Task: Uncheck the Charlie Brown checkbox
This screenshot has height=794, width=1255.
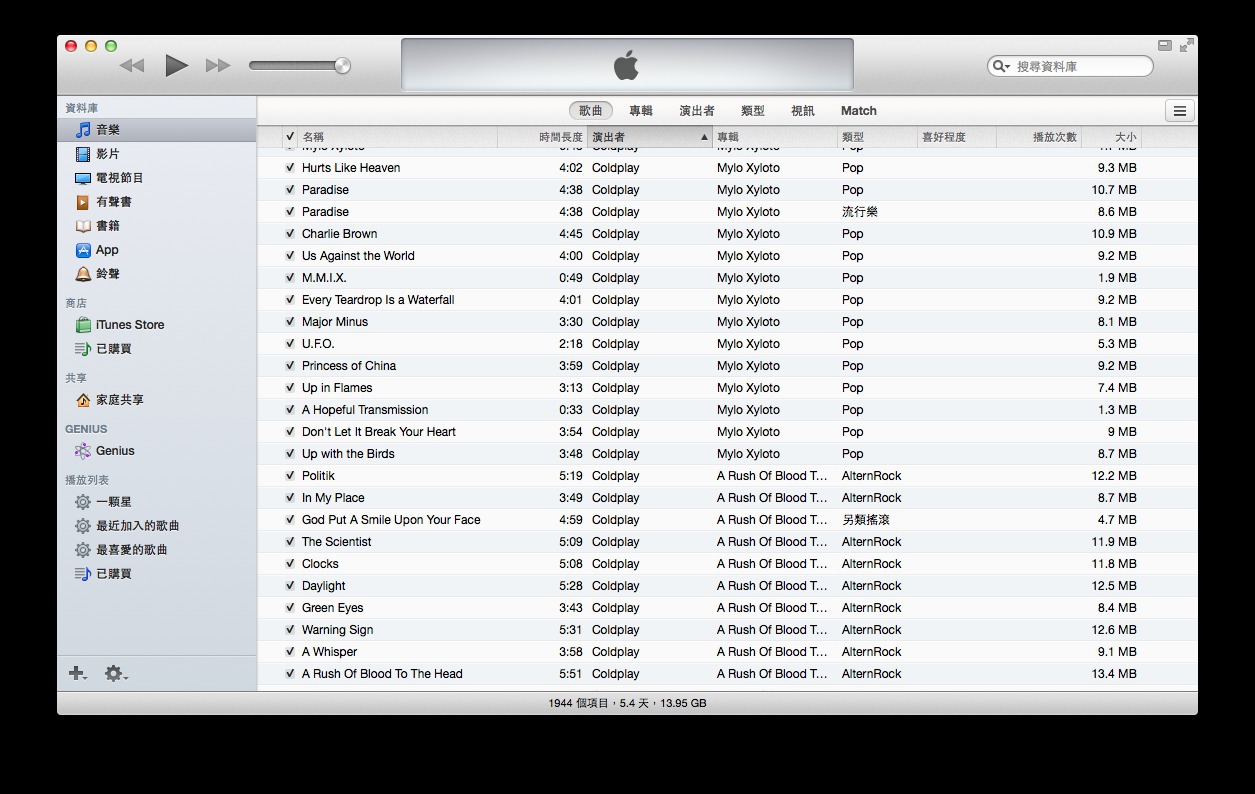Action: [290, 234]
